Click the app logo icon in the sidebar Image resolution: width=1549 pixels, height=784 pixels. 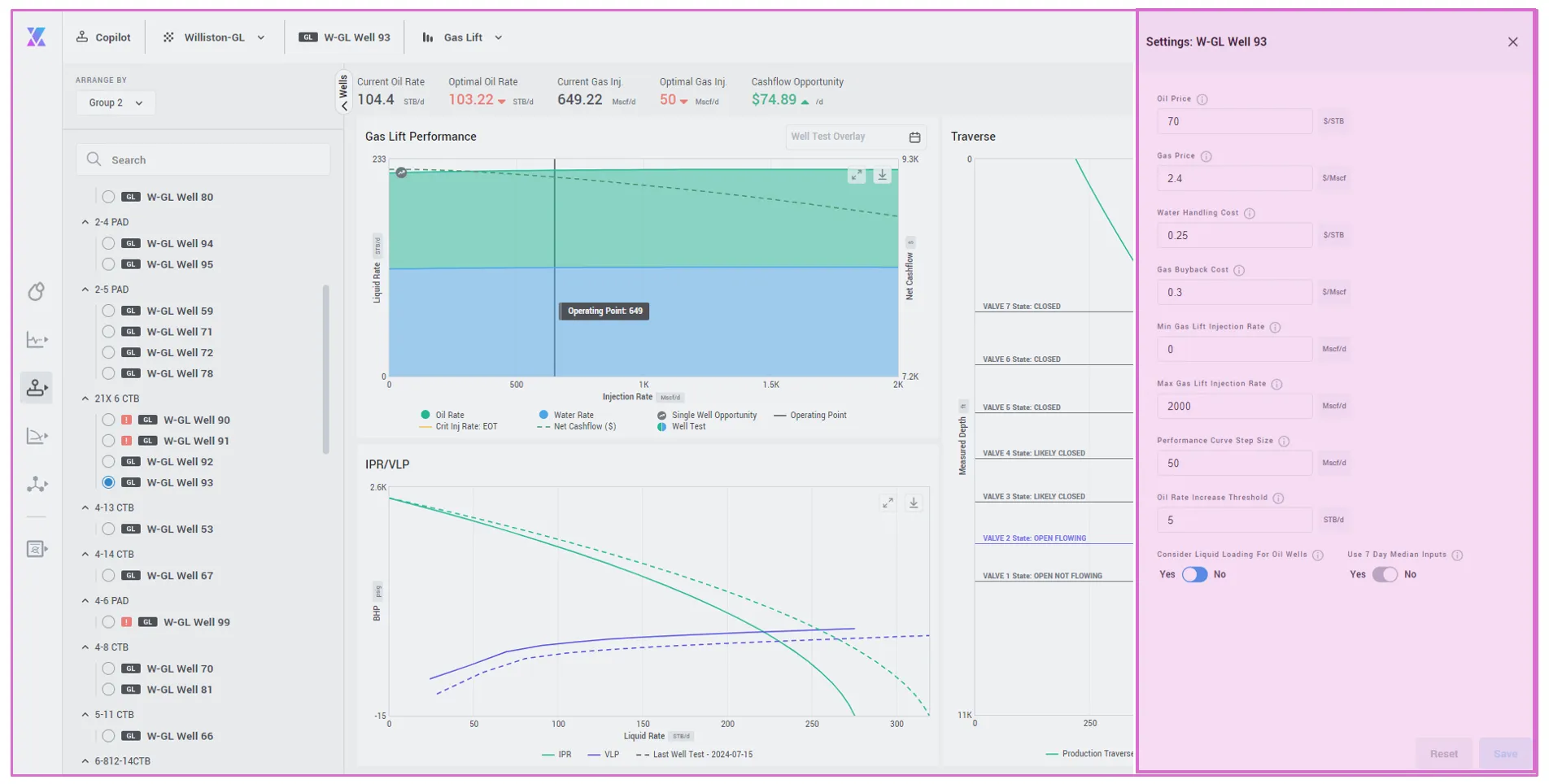(37, 37)
